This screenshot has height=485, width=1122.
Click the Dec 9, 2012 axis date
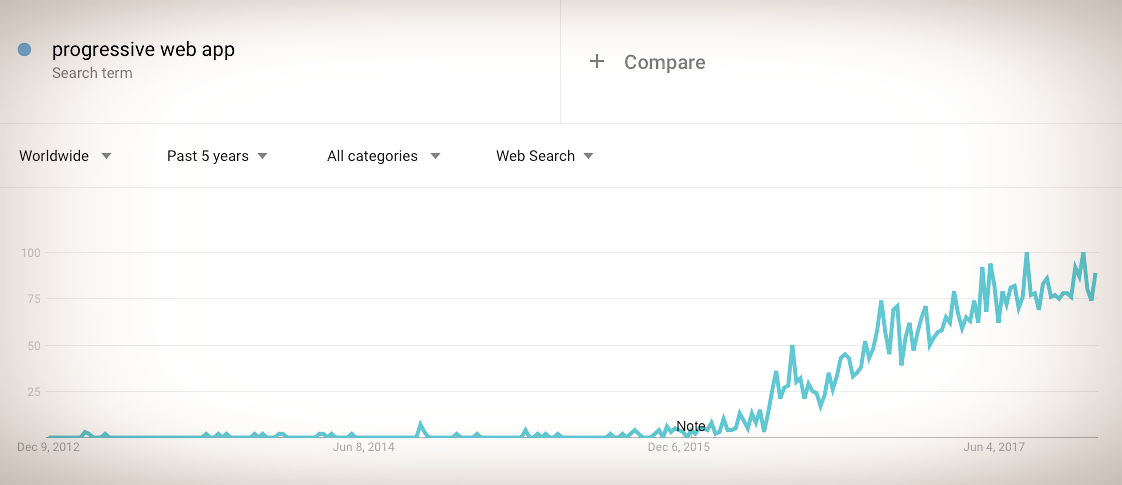point(48,448)
